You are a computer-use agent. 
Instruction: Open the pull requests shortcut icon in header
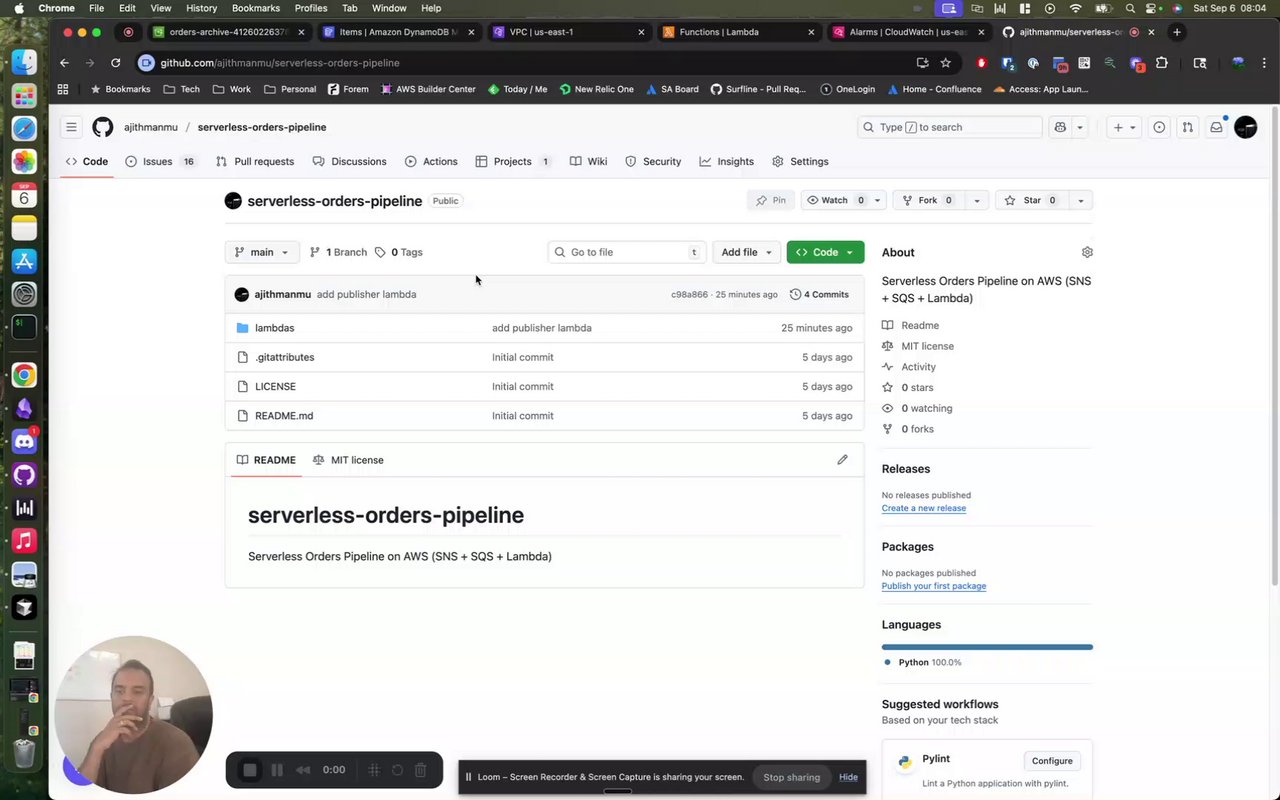pos(1187,127)
